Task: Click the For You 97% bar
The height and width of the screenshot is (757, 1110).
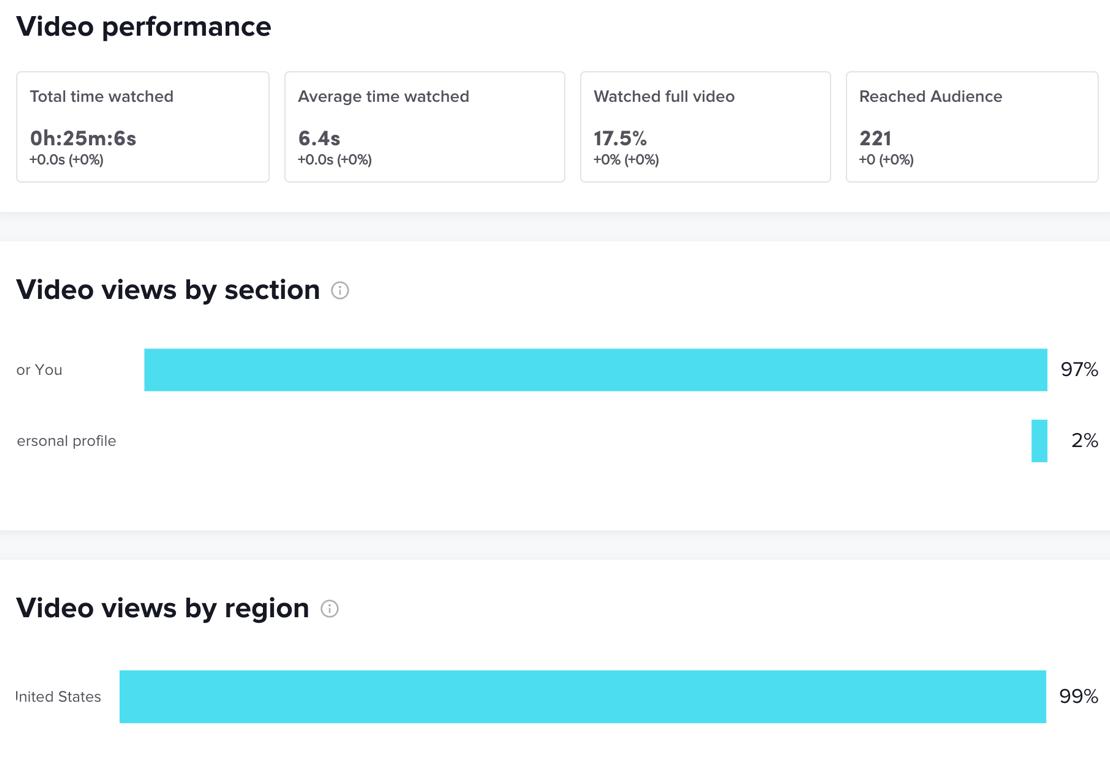Action: pos(595,370)
